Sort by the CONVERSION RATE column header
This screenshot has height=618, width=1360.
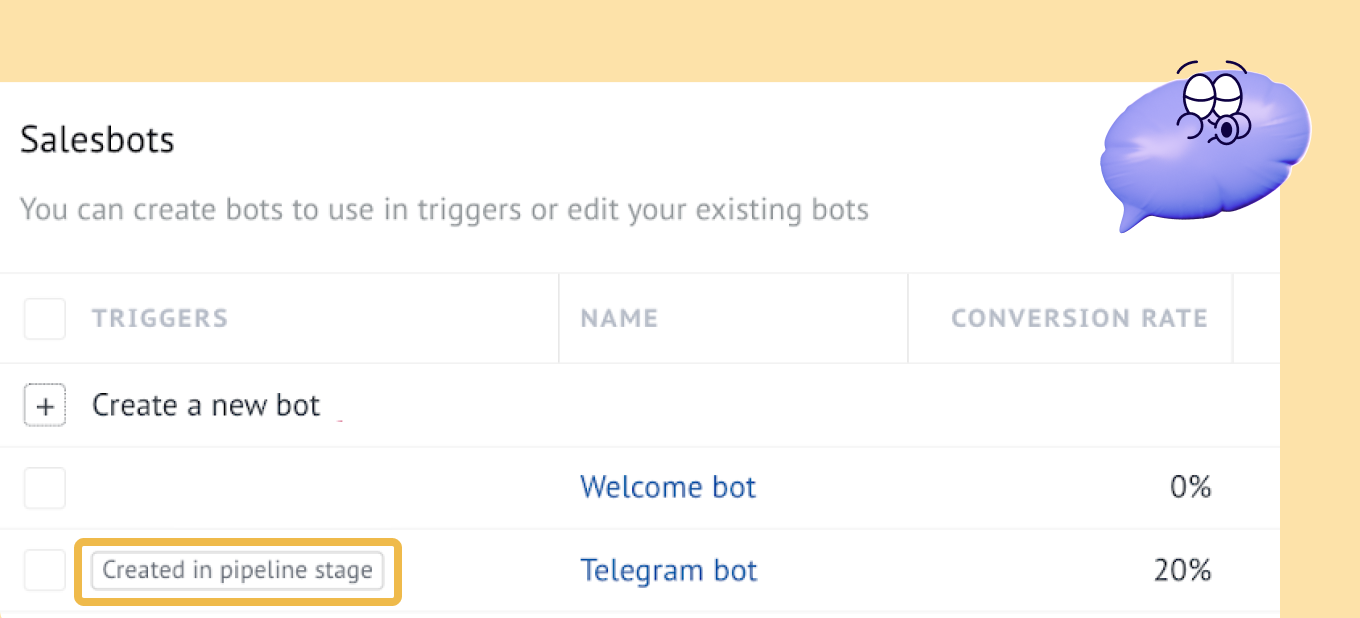(x=1079, y=319)
